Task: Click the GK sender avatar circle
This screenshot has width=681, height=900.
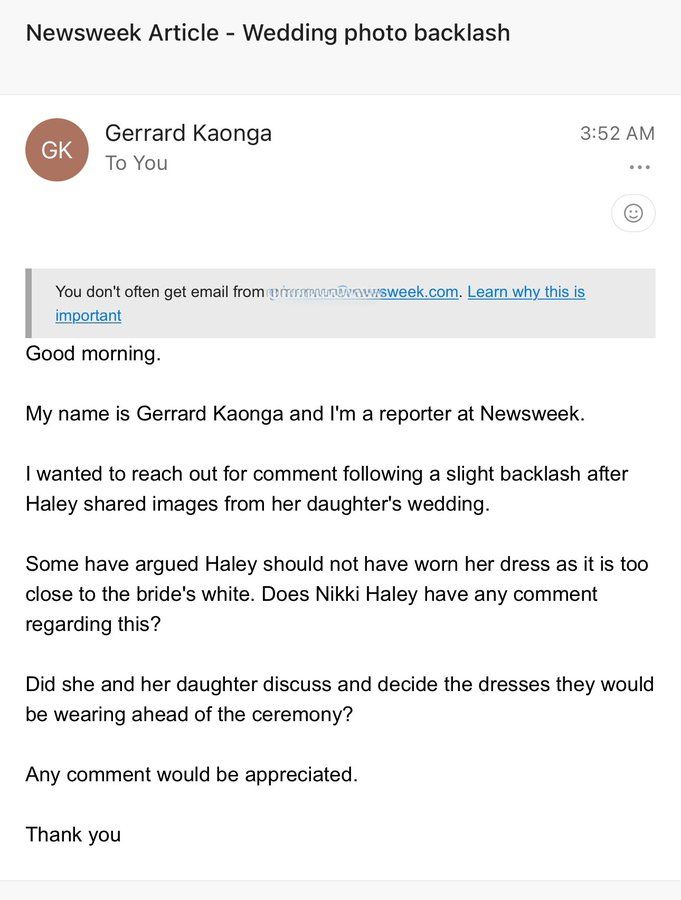Action: tap(57, 150)
